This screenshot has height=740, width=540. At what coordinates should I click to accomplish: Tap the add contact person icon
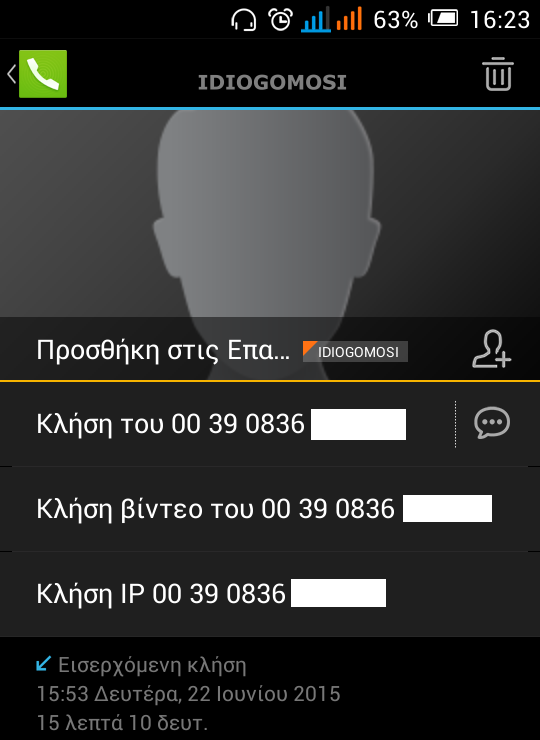pos(492,349)
